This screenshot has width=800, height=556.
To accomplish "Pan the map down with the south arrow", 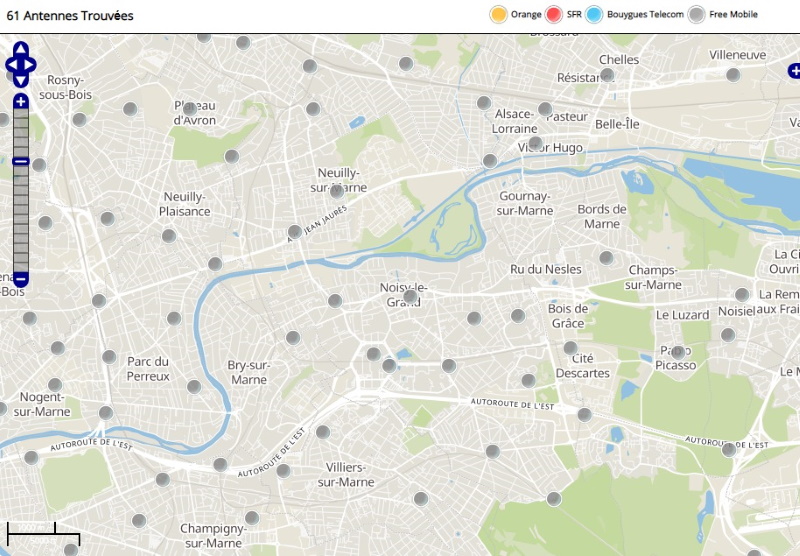I will point(21,80).
